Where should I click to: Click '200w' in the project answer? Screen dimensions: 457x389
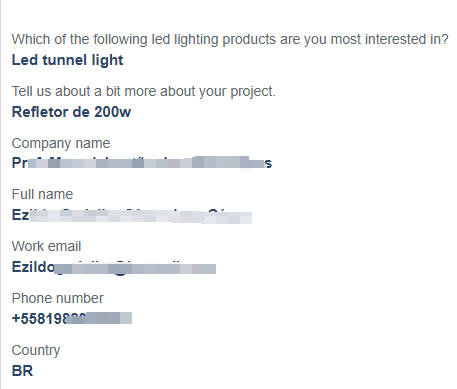coord(113,112)
